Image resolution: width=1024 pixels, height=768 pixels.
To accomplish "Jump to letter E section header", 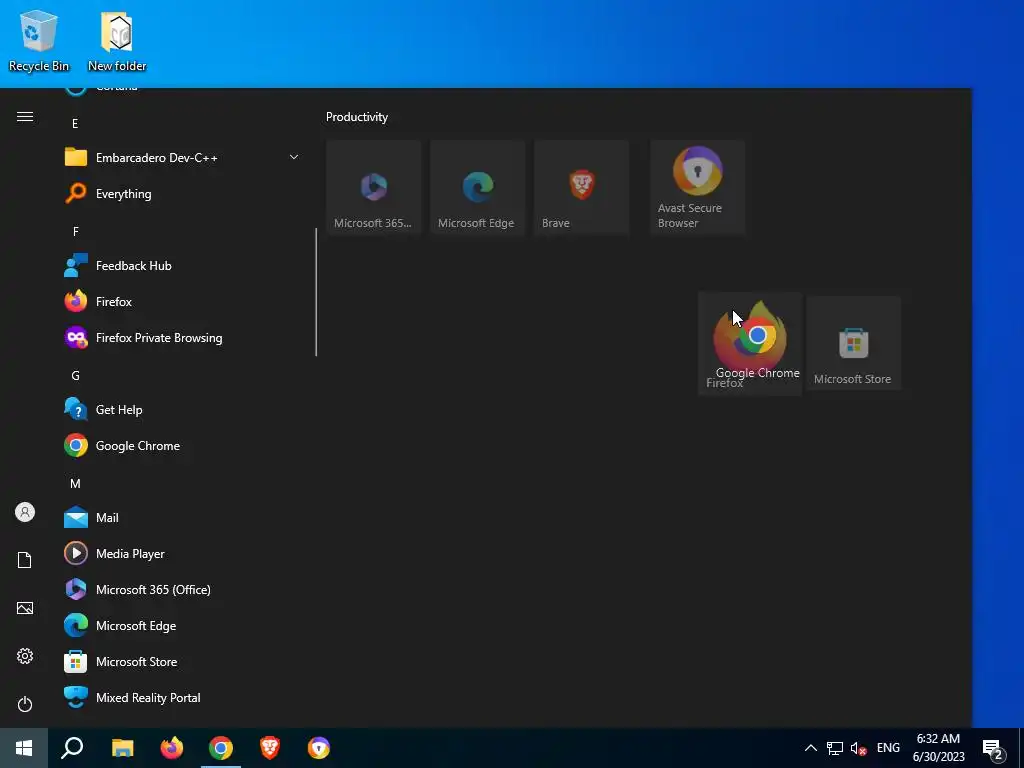I will (75, 123).
